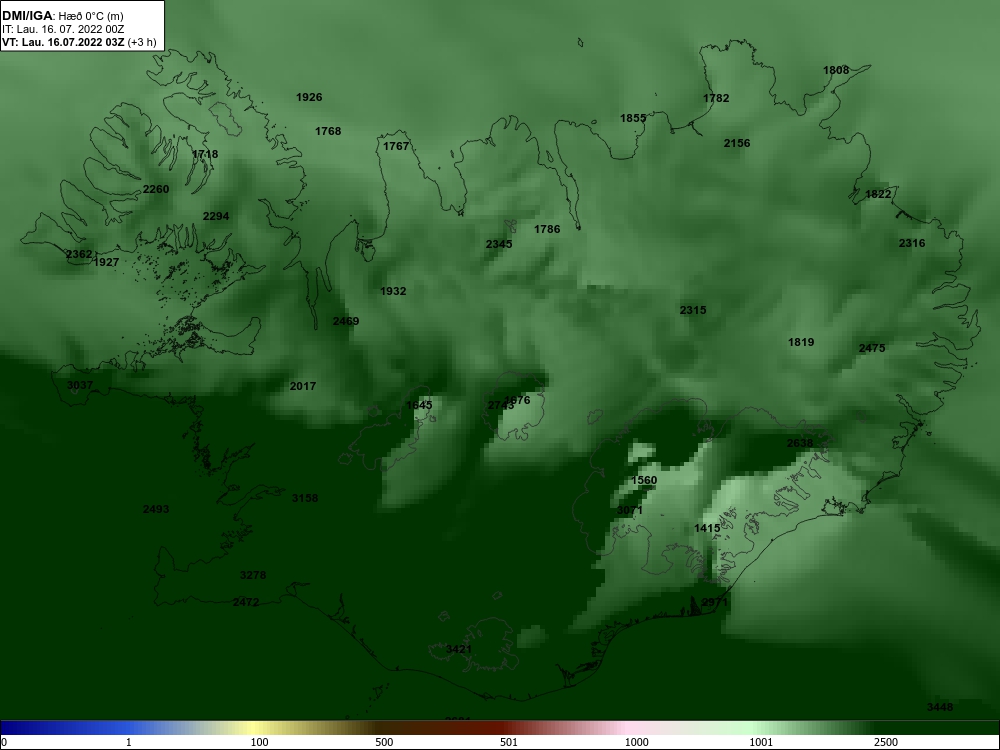Click the VT valid time line
Screen dimensions: 1000x750
click(x=79, y=42)
